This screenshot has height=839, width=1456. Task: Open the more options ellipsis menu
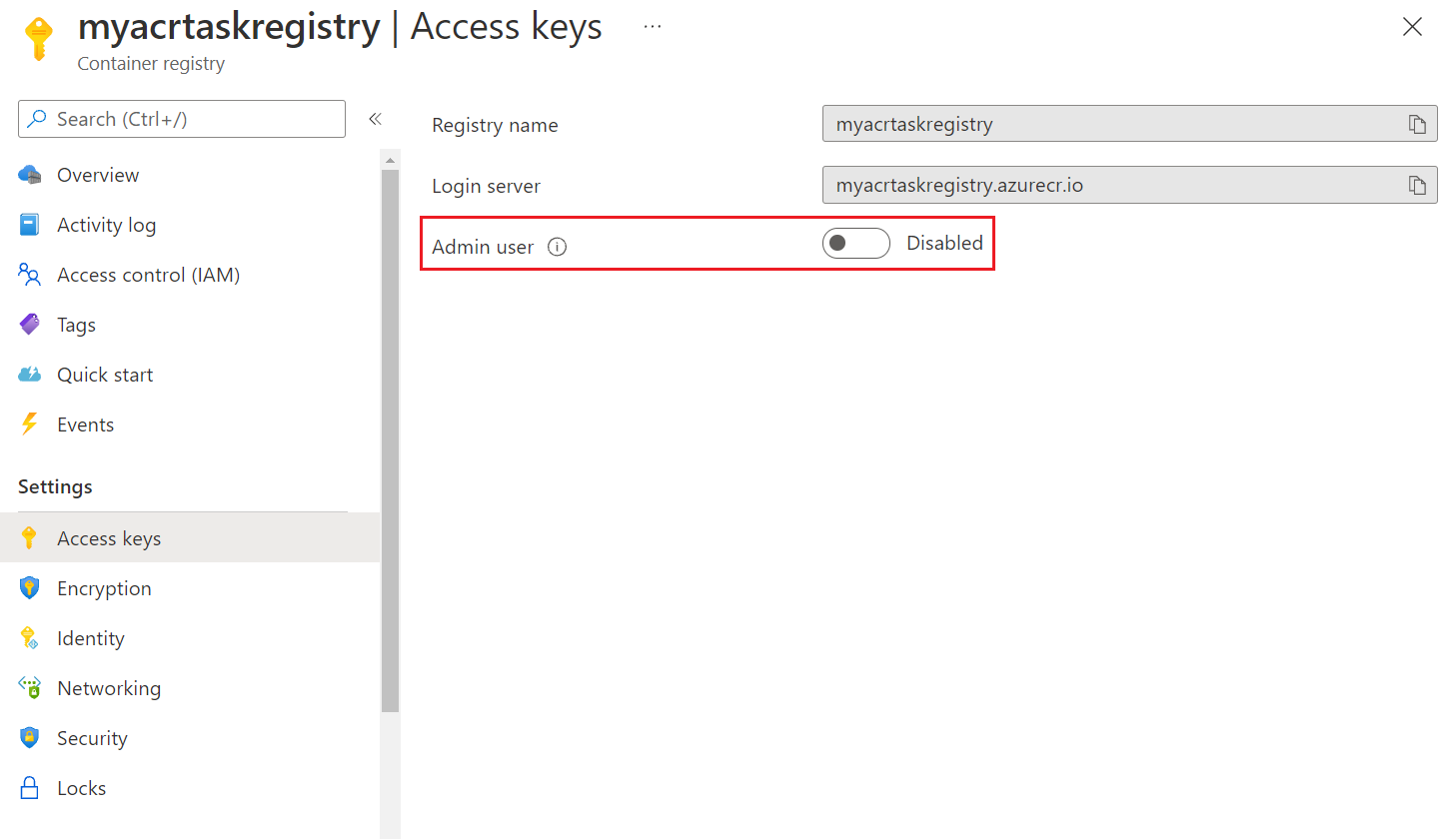click(x=653, y=27)
